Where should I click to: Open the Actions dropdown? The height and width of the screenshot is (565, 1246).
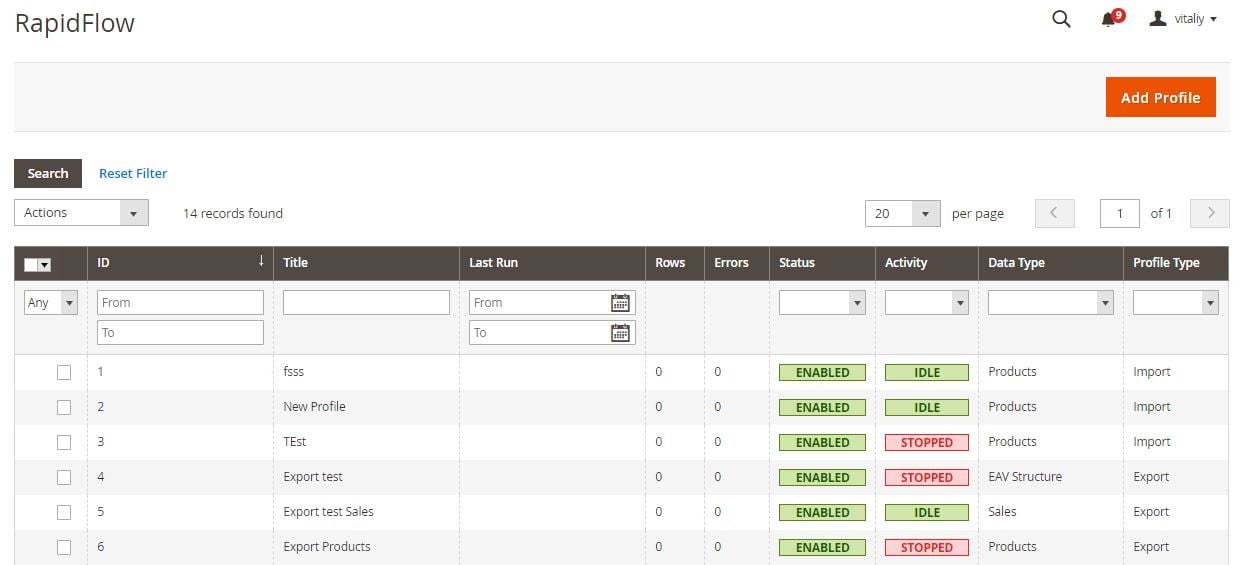coord(81,212)
